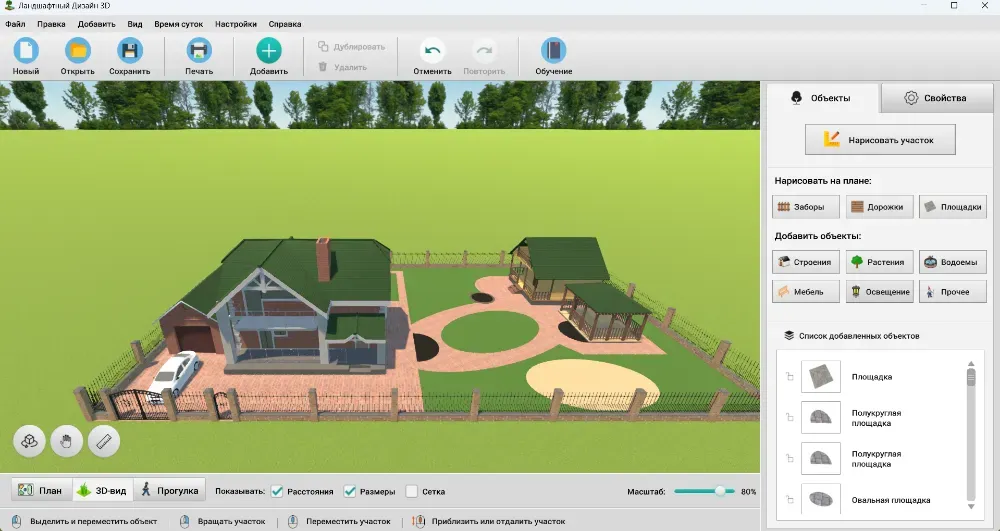Click the Список добавленных объектов layers icon
The image size is (1000, 531).
pos(789,335)
